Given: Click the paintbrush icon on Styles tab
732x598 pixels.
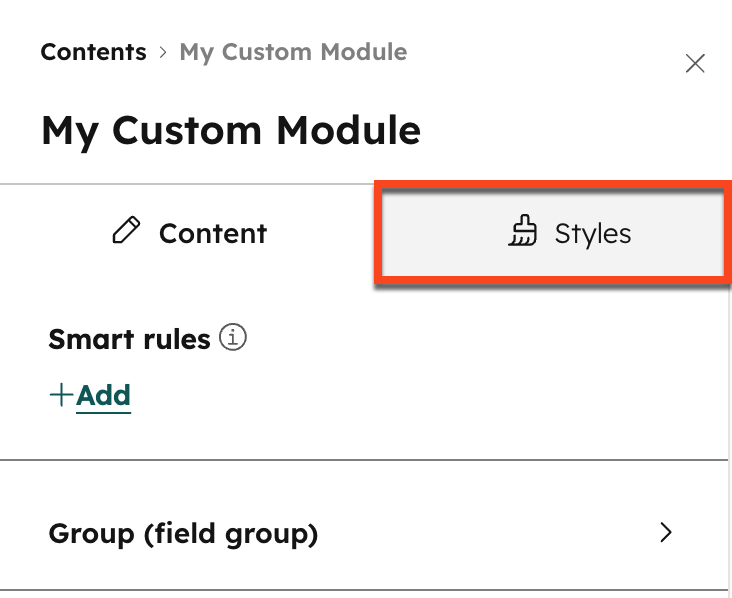Looking at the screenshot, I should 522,233.
